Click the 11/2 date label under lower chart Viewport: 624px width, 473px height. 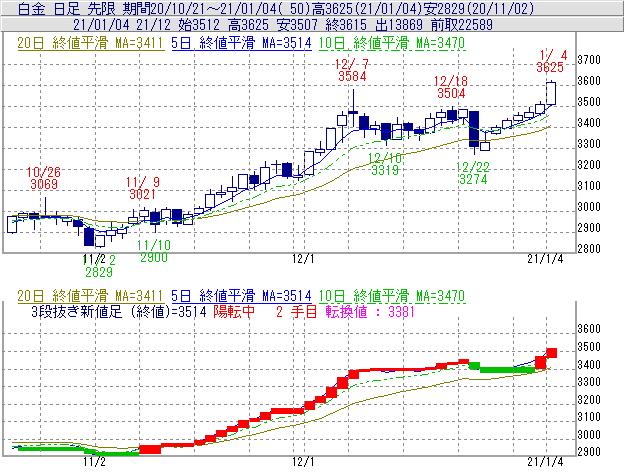click(x=94, y=461)
